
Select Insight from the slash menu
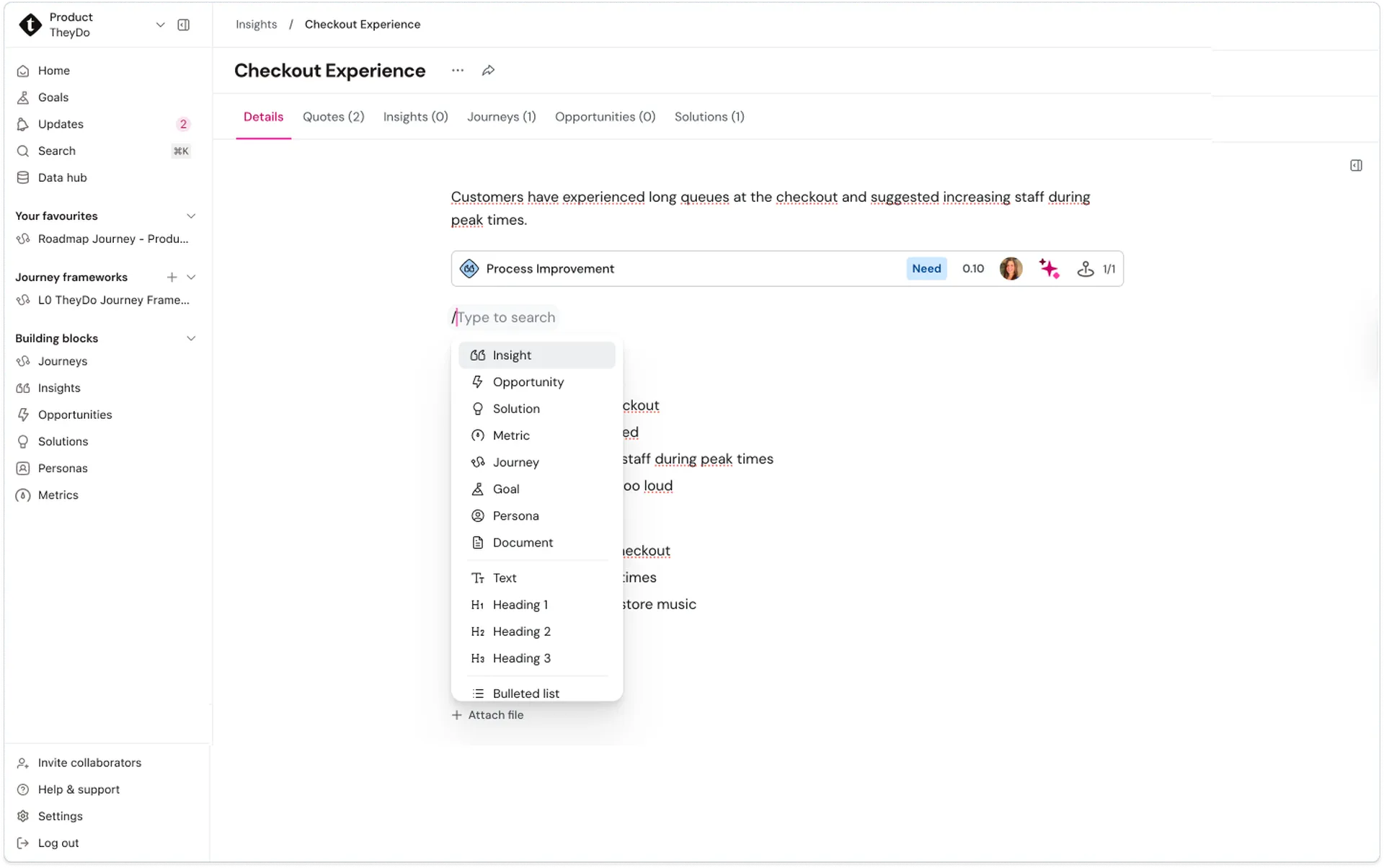point(537,355)
